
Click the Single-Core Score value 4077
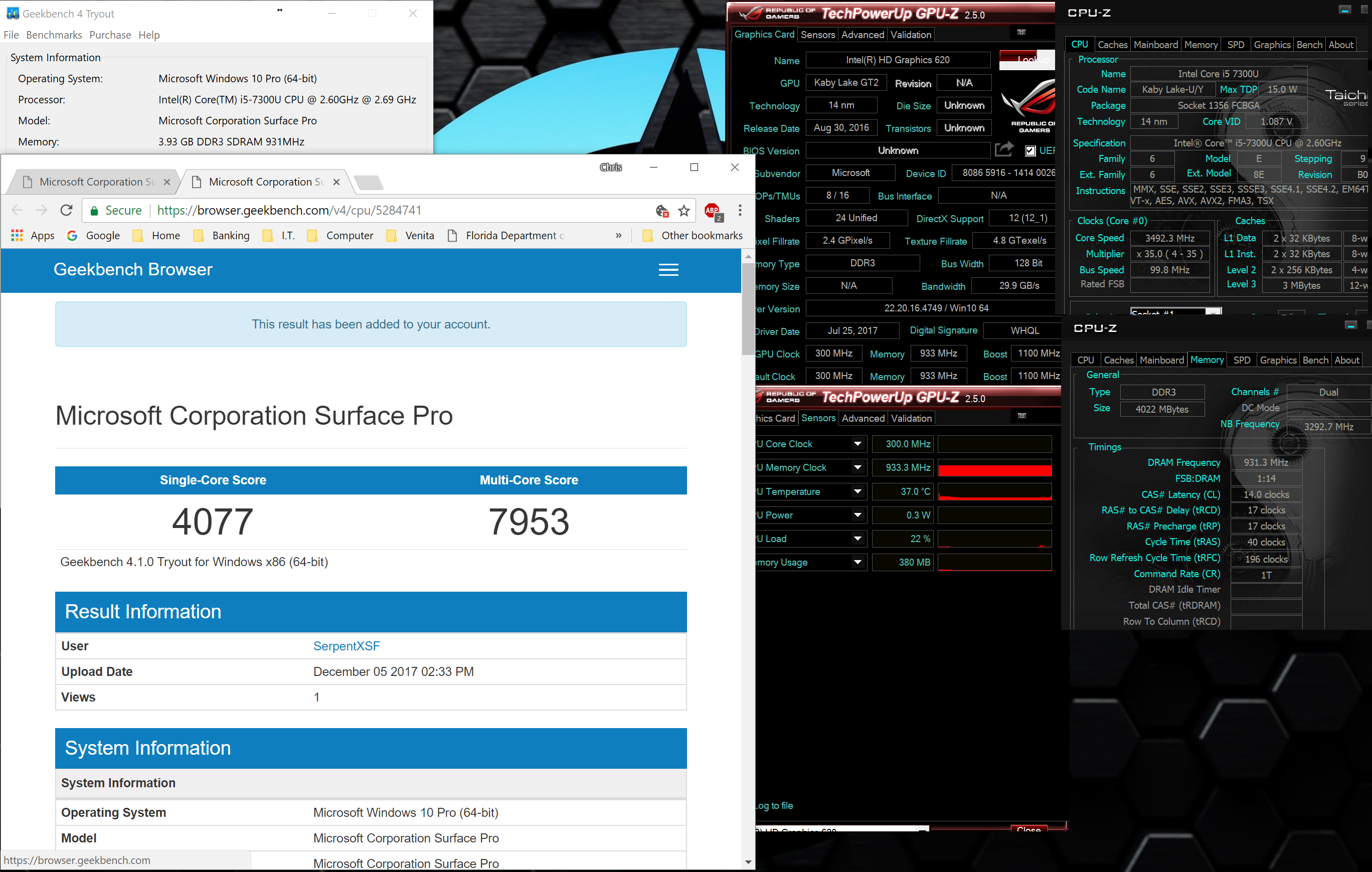[x=213, y=521]
